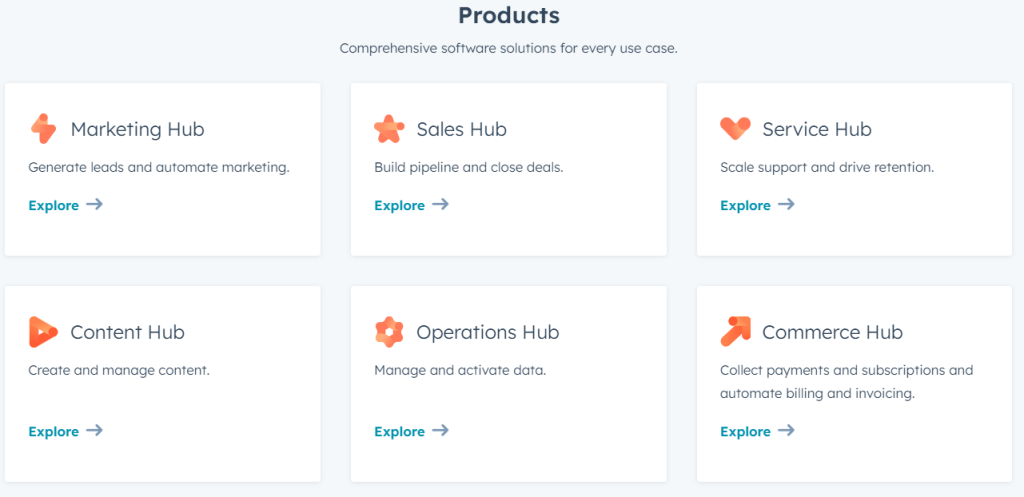Click 'Manage and activate data.' text
Screen dimensions: 1024x497
(460, 370)
